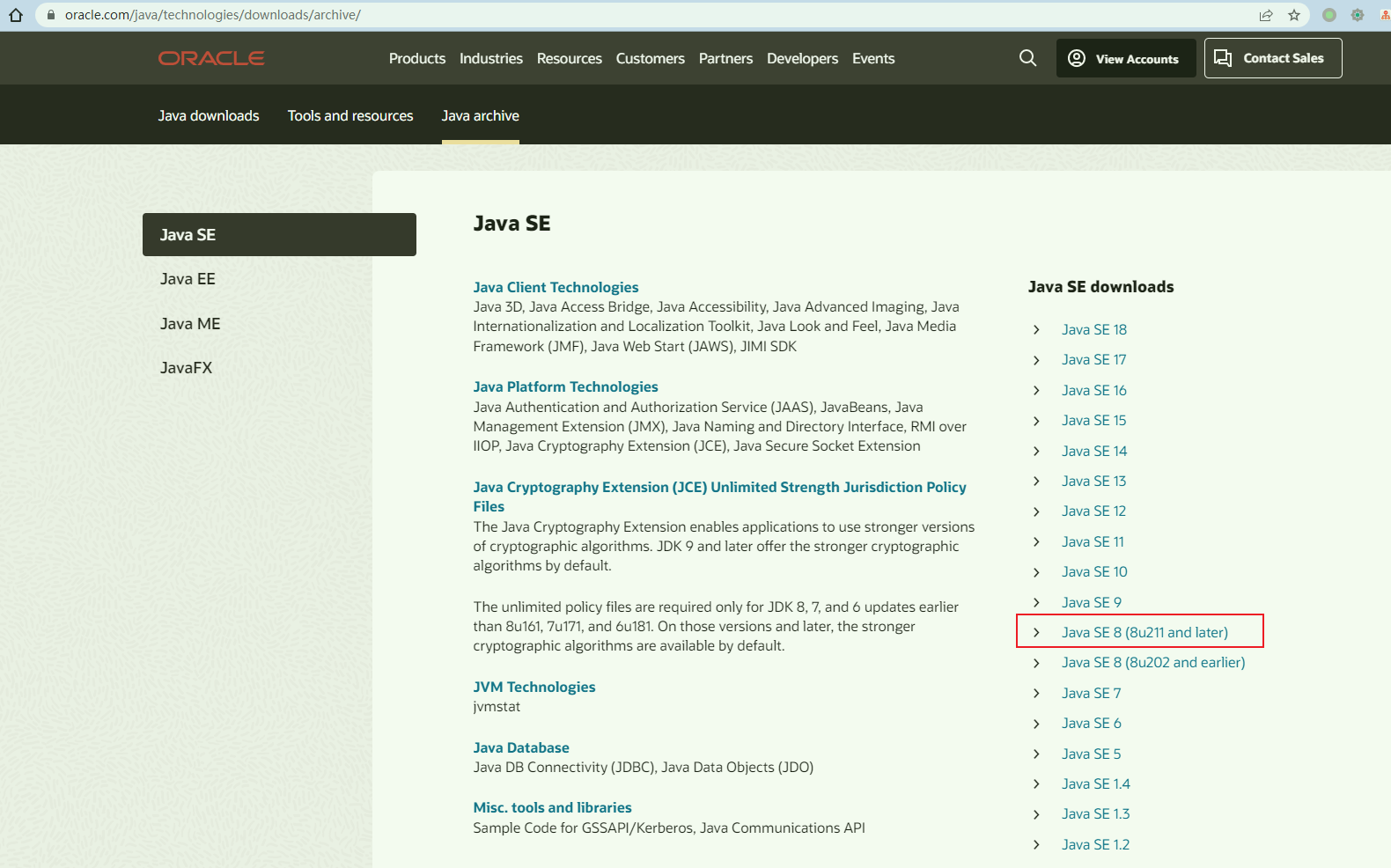
Task: Open the Java SE 5 download link
Action: pos(1092,754)
